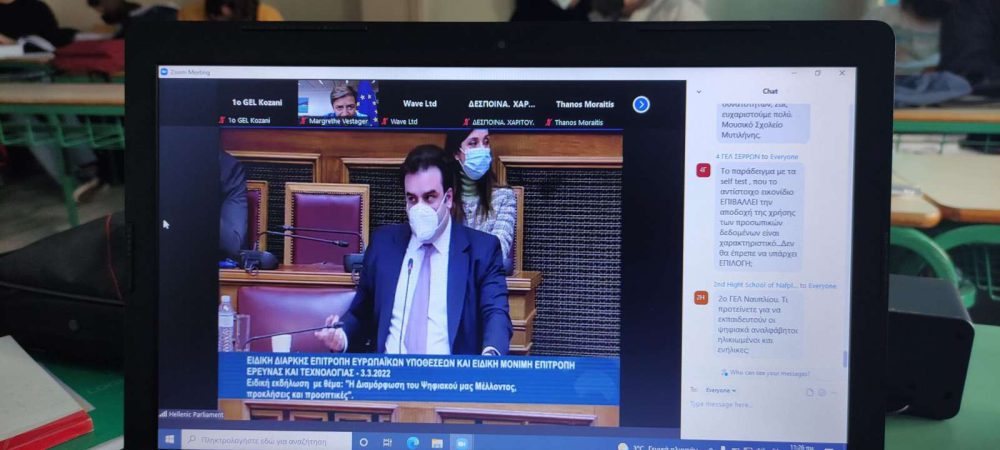
Task: Click the Windows Start button
Action: pyautogui.click(x=169, y=440)
